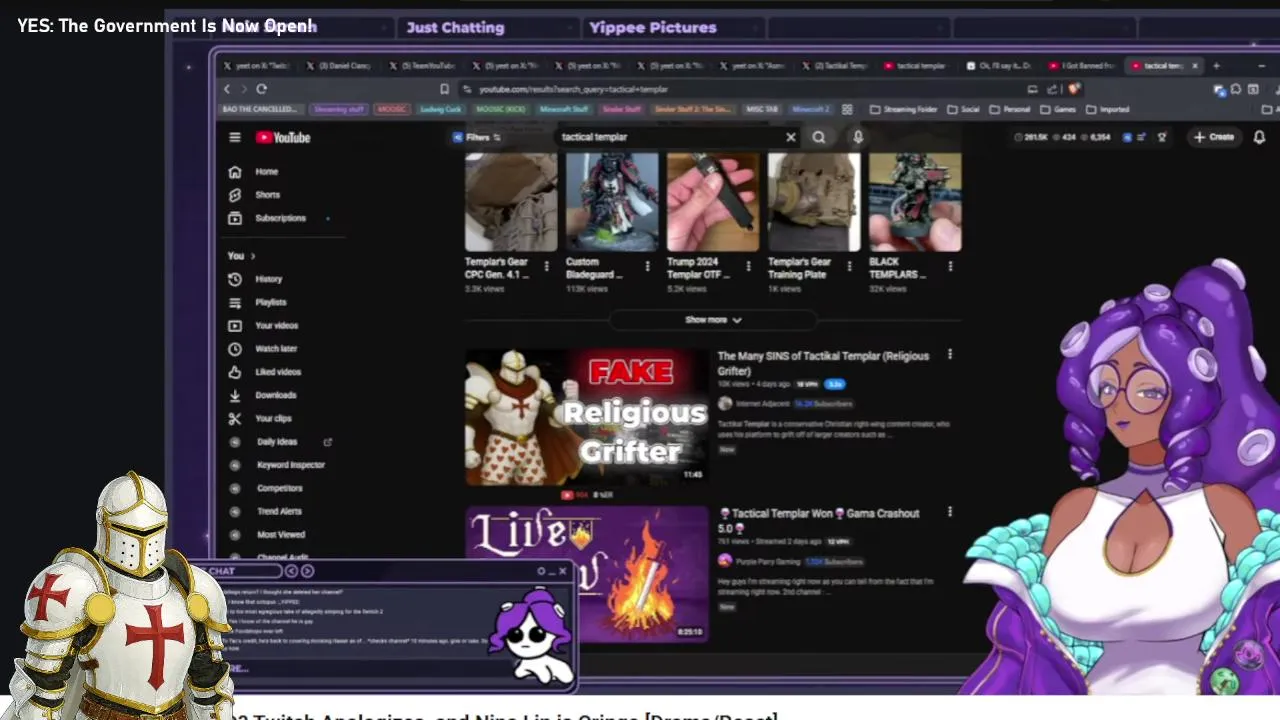Open options for Tactical Templar Won video
This screenshot has width=1280, height=720.
949,512
